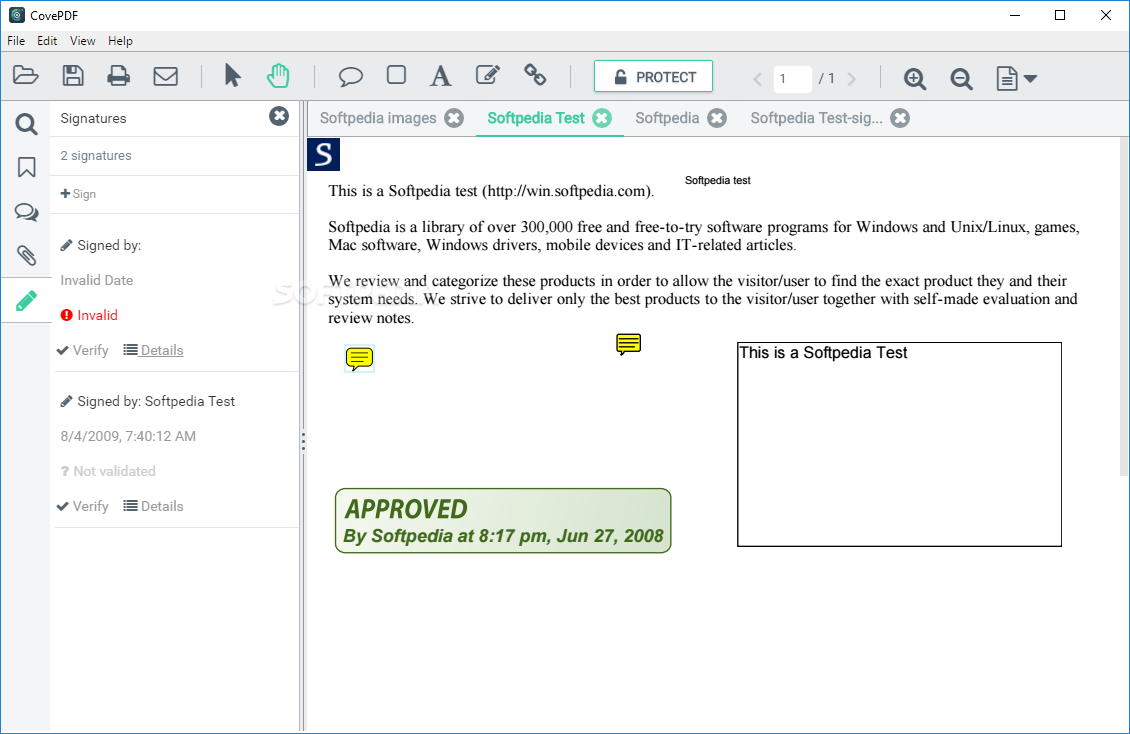Viewport: 1130px width, 734px height.
Task: Choose the comment bubble annotation tool
Action: tap(350, 76)
